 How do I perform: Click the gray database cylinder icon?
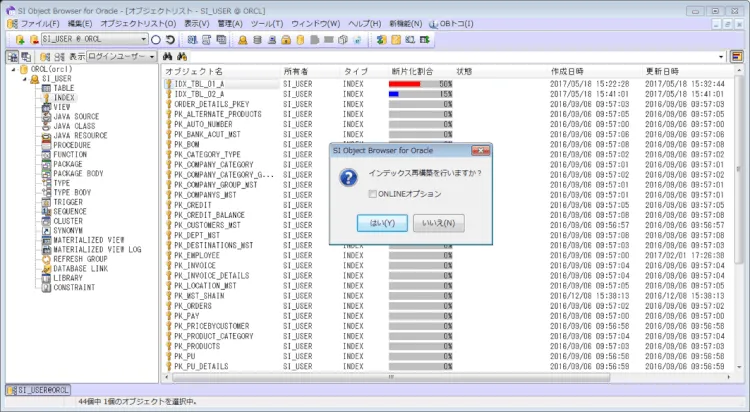257,40
